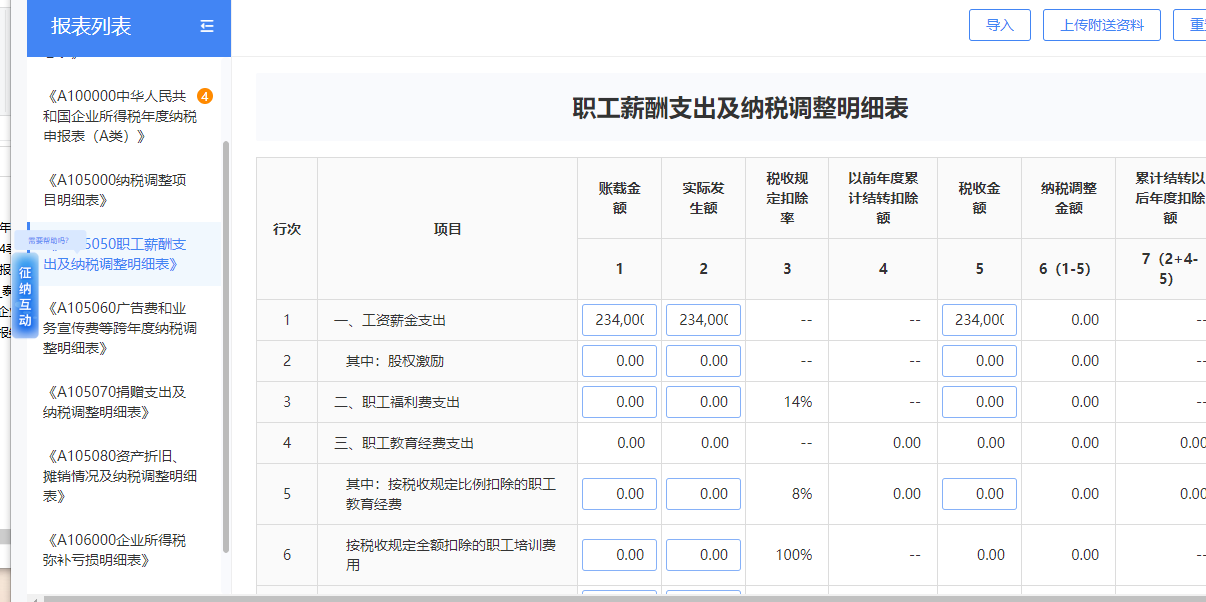Open A105000 纳税调整项目明细表
This screenshot has height=602, width=1206.
tap(115, 190)
